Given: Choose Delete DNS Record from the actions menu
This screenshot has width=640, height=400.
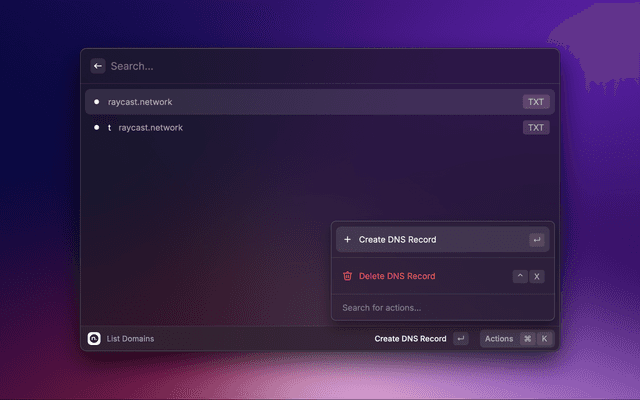Looking at the screenshot, I should (x=397, y=276).
